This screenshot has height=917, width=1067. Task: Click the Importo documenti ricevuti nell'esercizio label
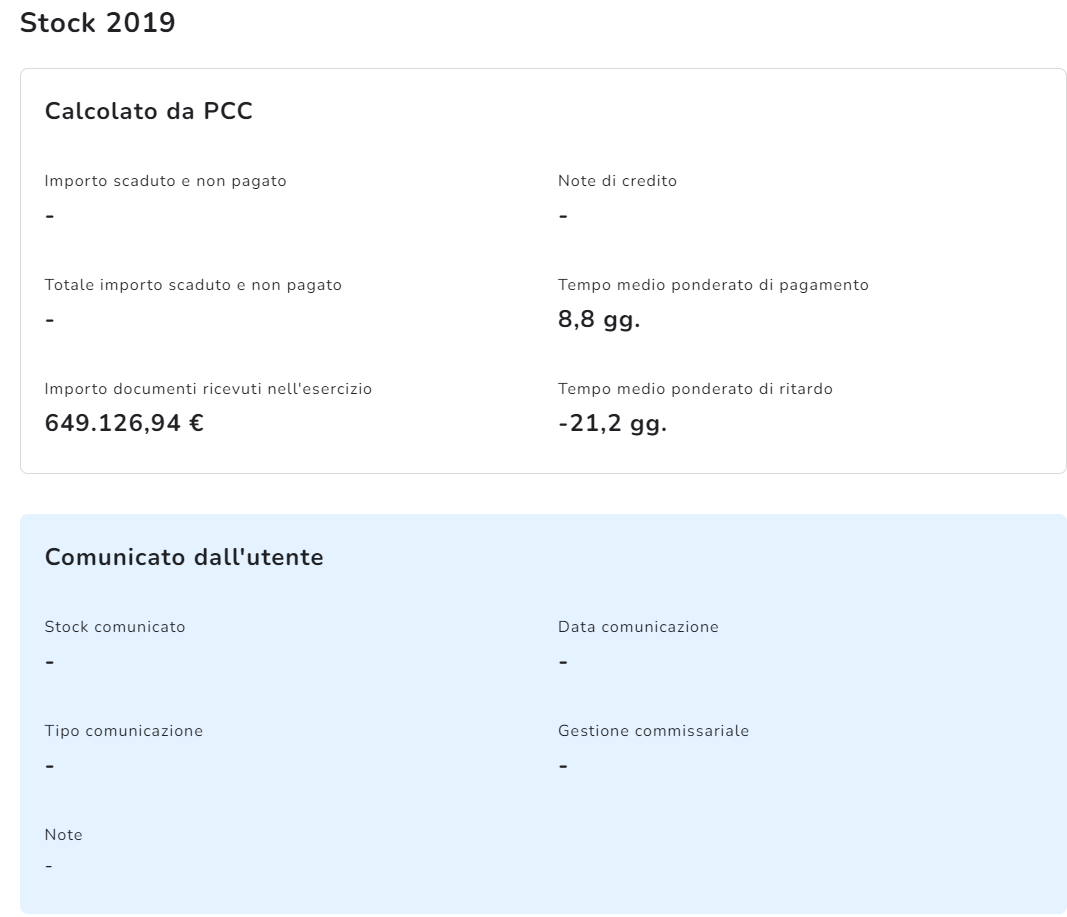coord(208,389)
